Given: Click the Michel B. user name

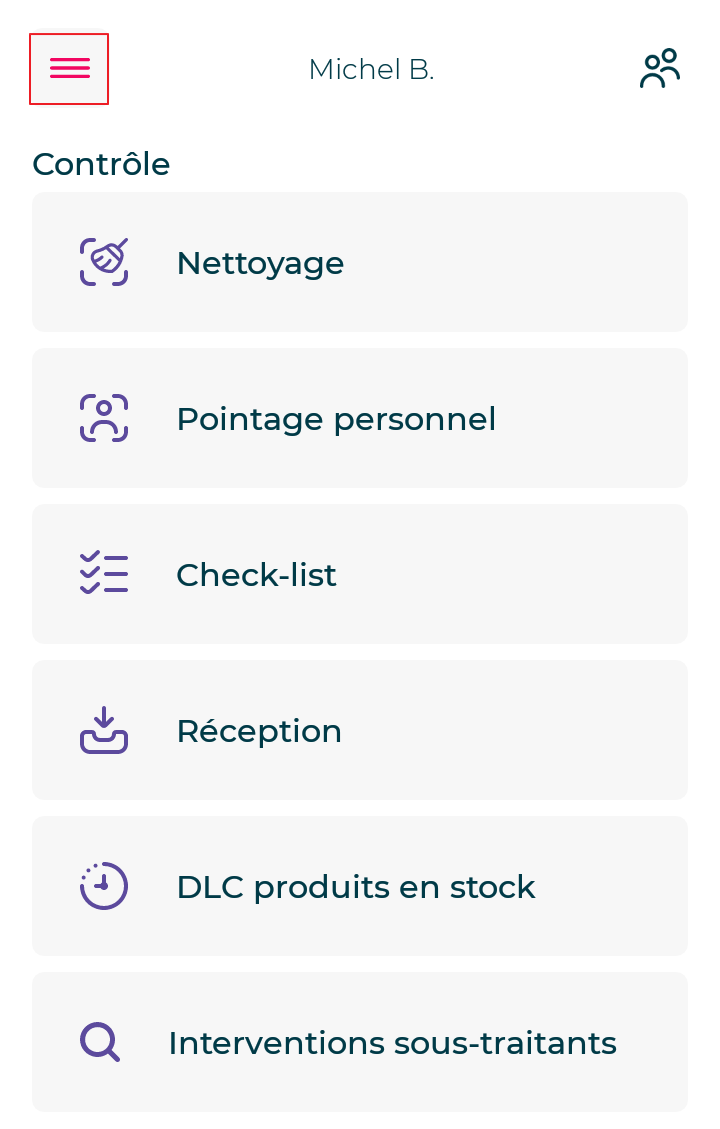Looking at the screenshot, I should [371, 69].
